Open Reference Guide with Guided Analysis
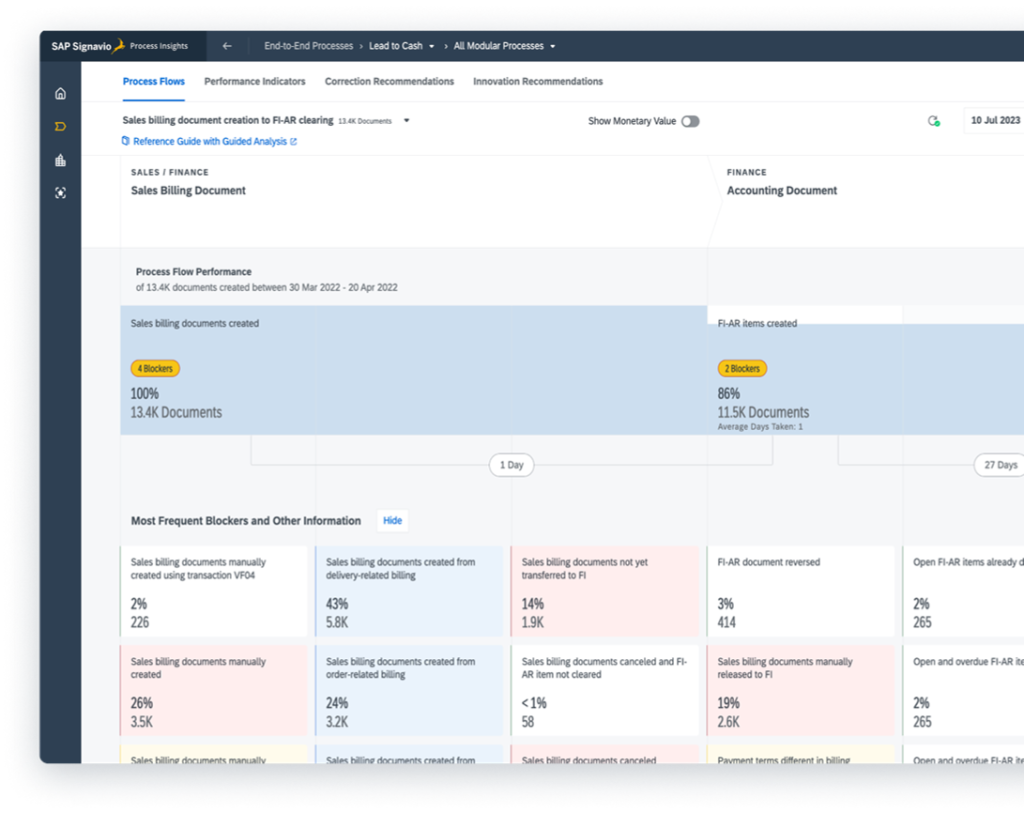This screenshot has width=1024, height=813. point(210,141)
